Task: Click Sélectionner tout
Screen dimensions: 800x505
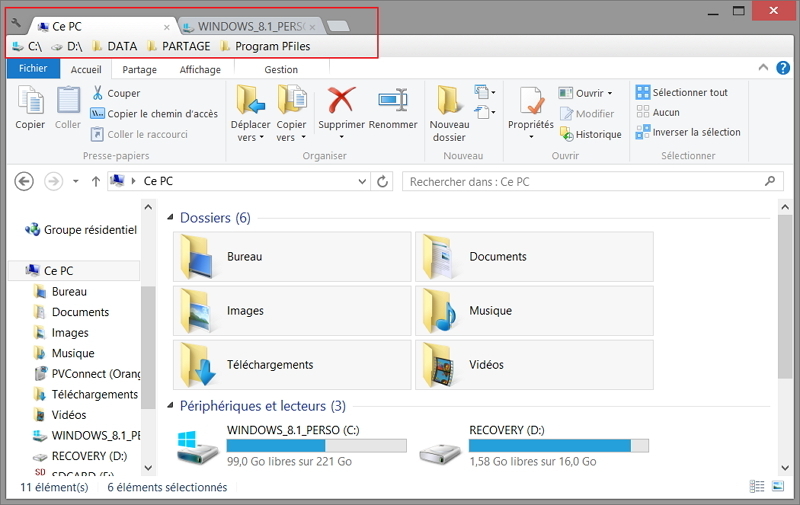Action: (682, 92)
